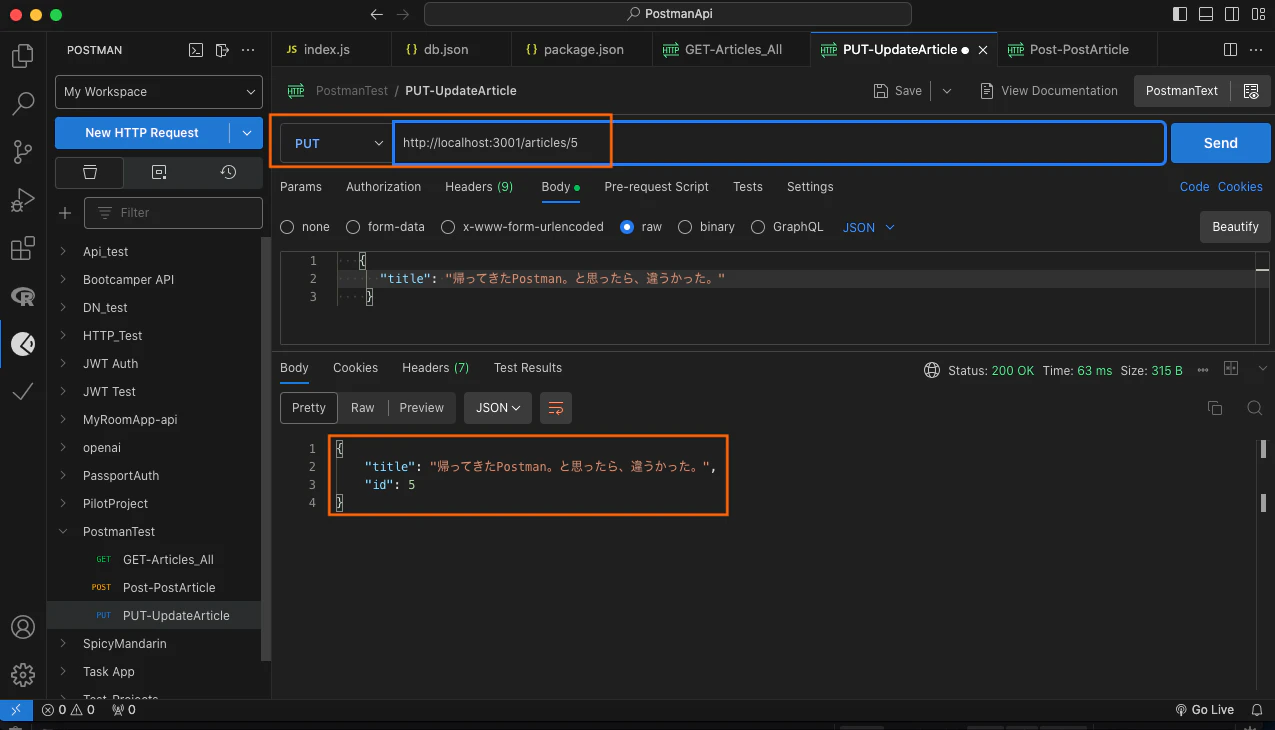The height and width of the screenshot is (730, 1275).
Task: Search within the response body
Action: tap(1254, 408)
